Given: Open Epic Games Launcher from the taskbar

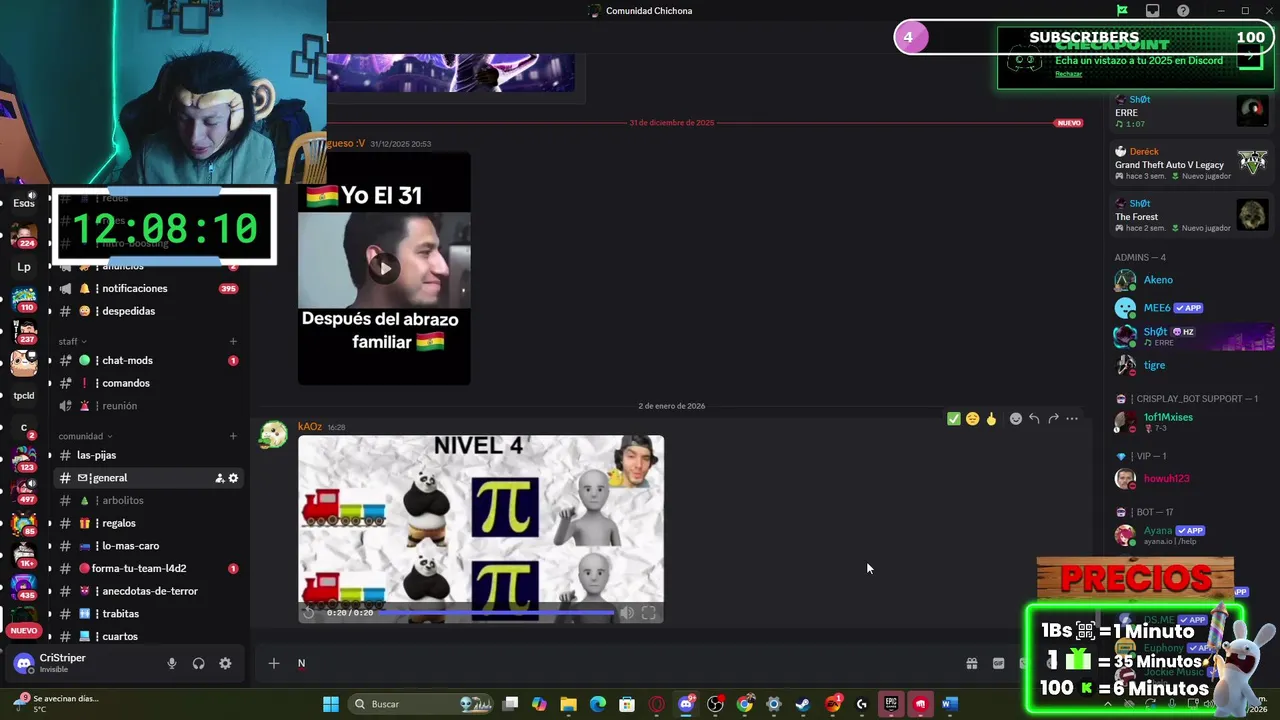Looking at the screenshot, I should coord(891,704).
